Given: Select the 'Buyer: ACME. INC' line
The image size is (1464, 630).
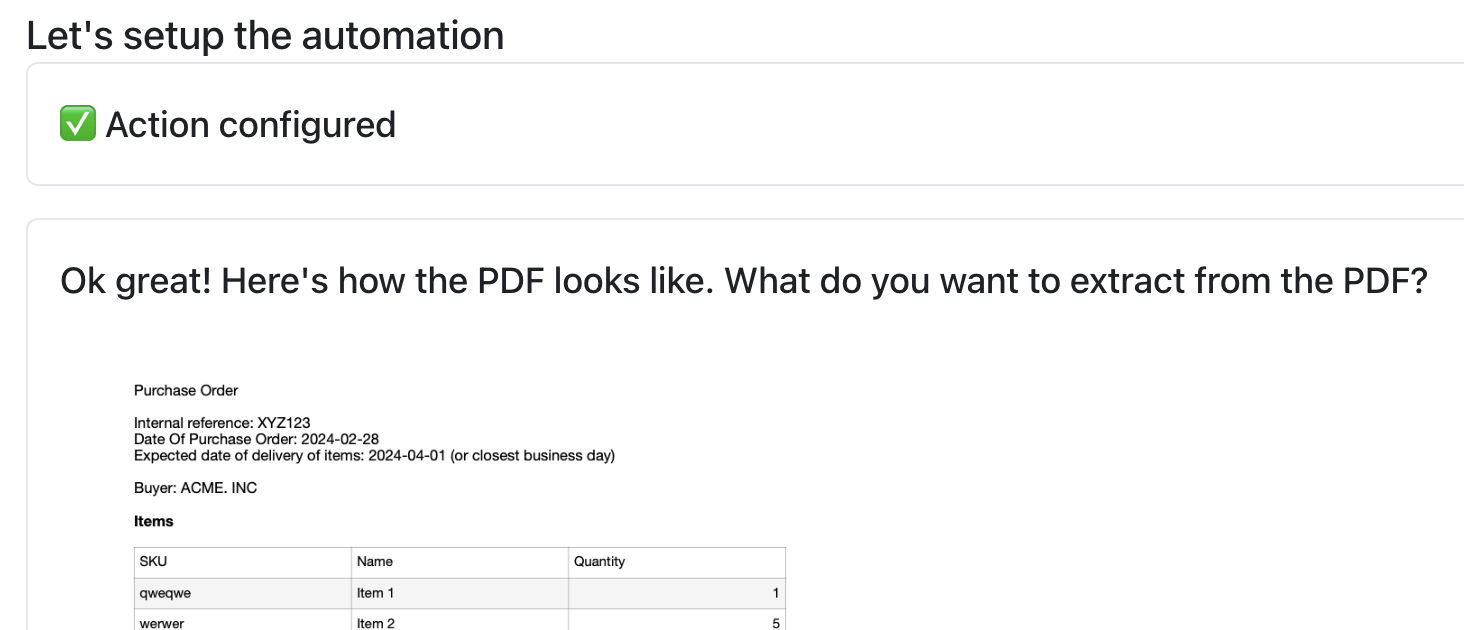Looking at the screenshot, I should pyautogui.click(x=195, y=488).
